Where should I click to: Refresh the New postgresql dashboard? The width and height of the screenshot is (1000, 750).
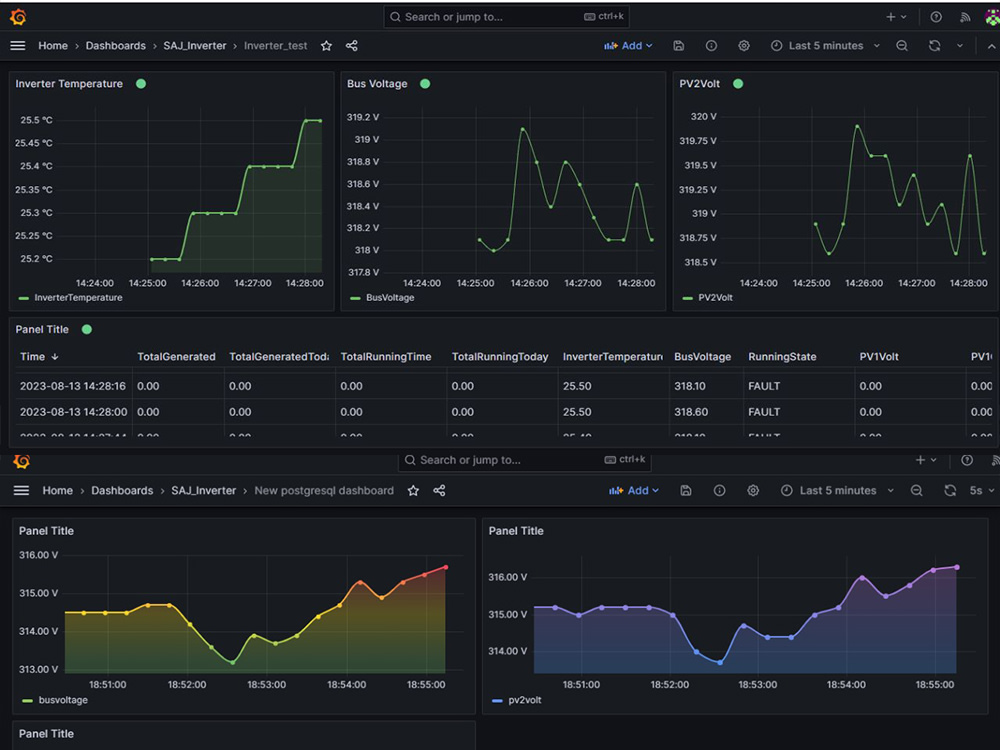pyautogui.click(x=950, y=490)
